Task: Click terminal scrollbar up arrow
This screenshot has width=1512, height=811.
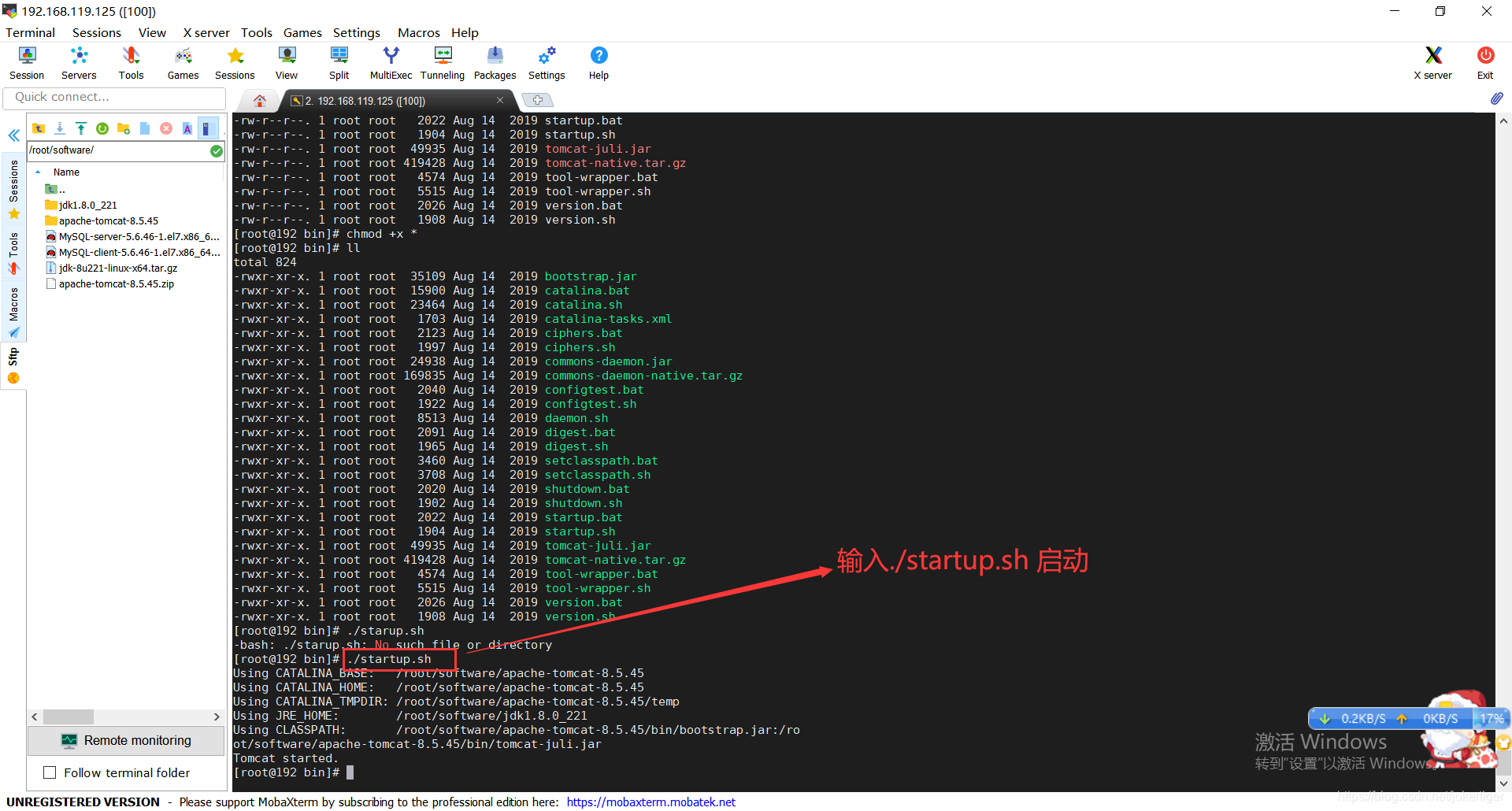Action: point(1504,120)
